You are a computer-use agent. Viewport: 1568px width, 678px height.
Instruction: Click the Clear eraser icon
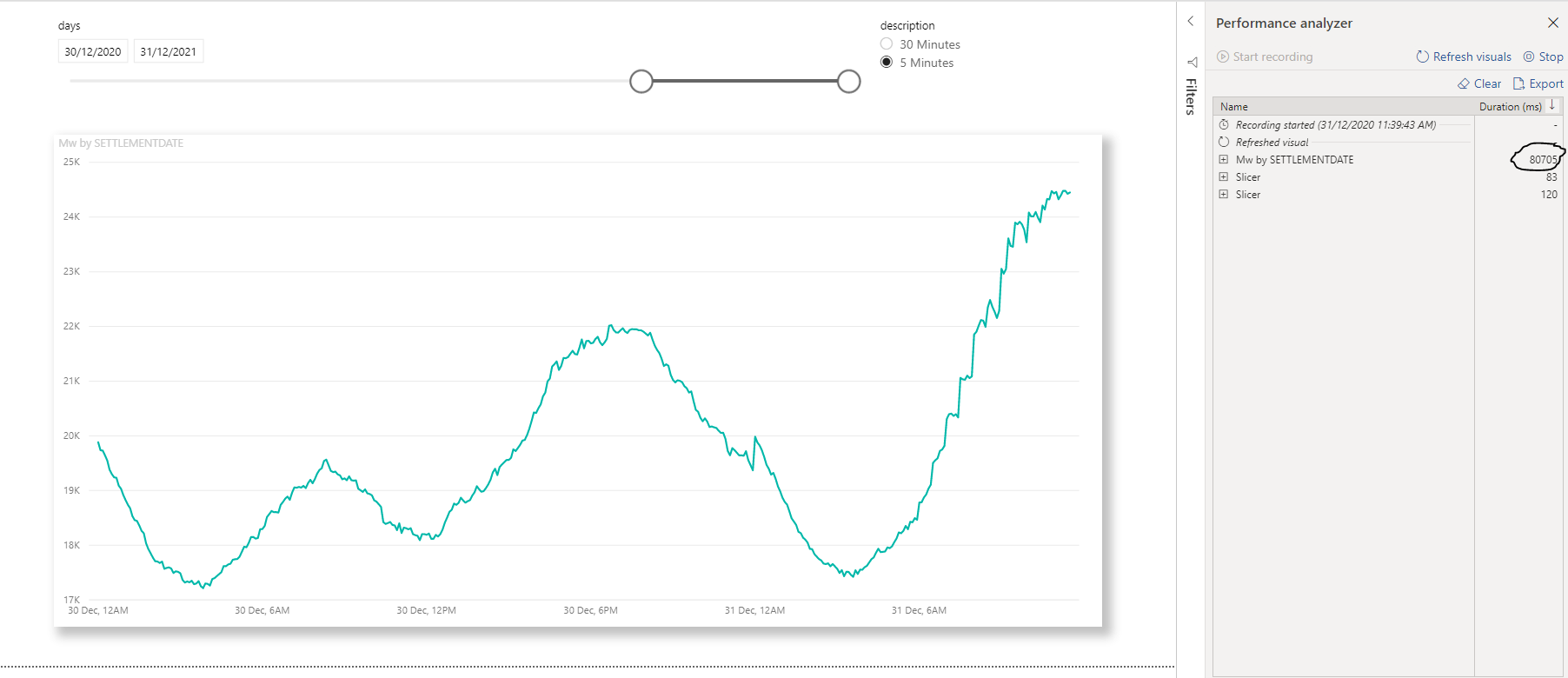click(x=1464, y=83)
